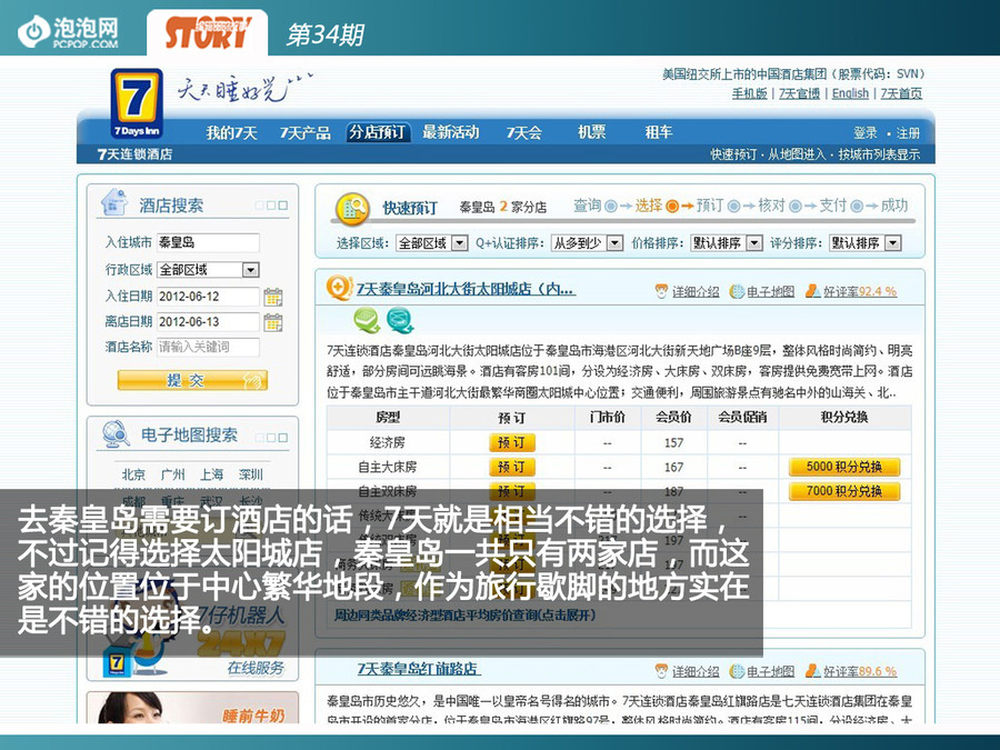Open the 7天秦皇岛河北大街太阳城店 title link
Image resolution: width=1000 pixels, height=750 pixels.
point(466,289)
